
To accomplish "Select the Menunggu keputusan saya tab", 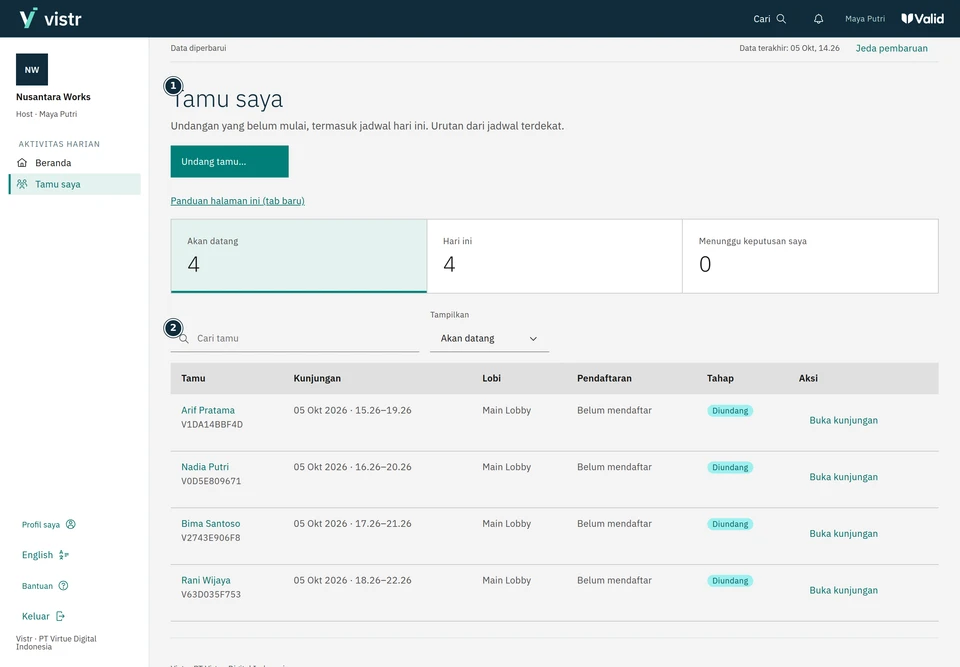I will coord(810,256).
